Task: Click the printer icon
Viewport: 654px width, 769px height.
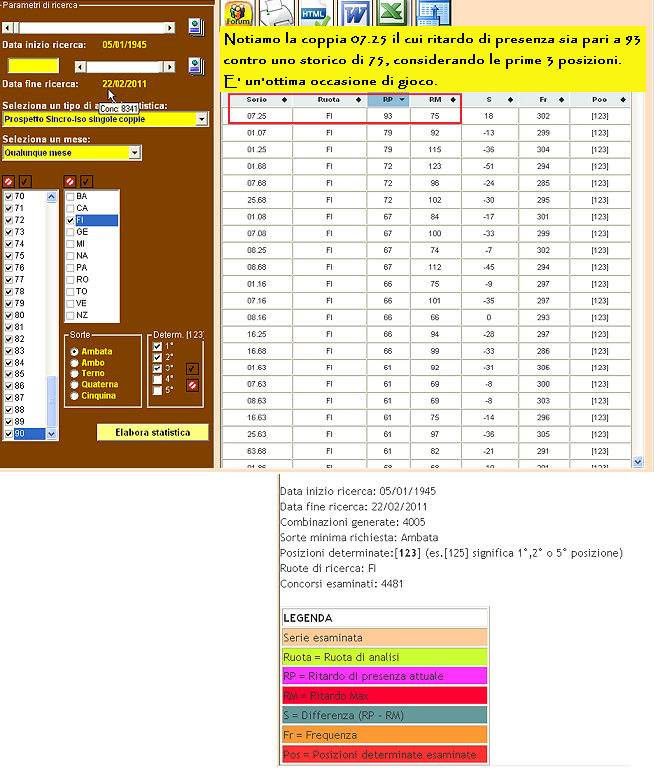Action: [276, 13]
